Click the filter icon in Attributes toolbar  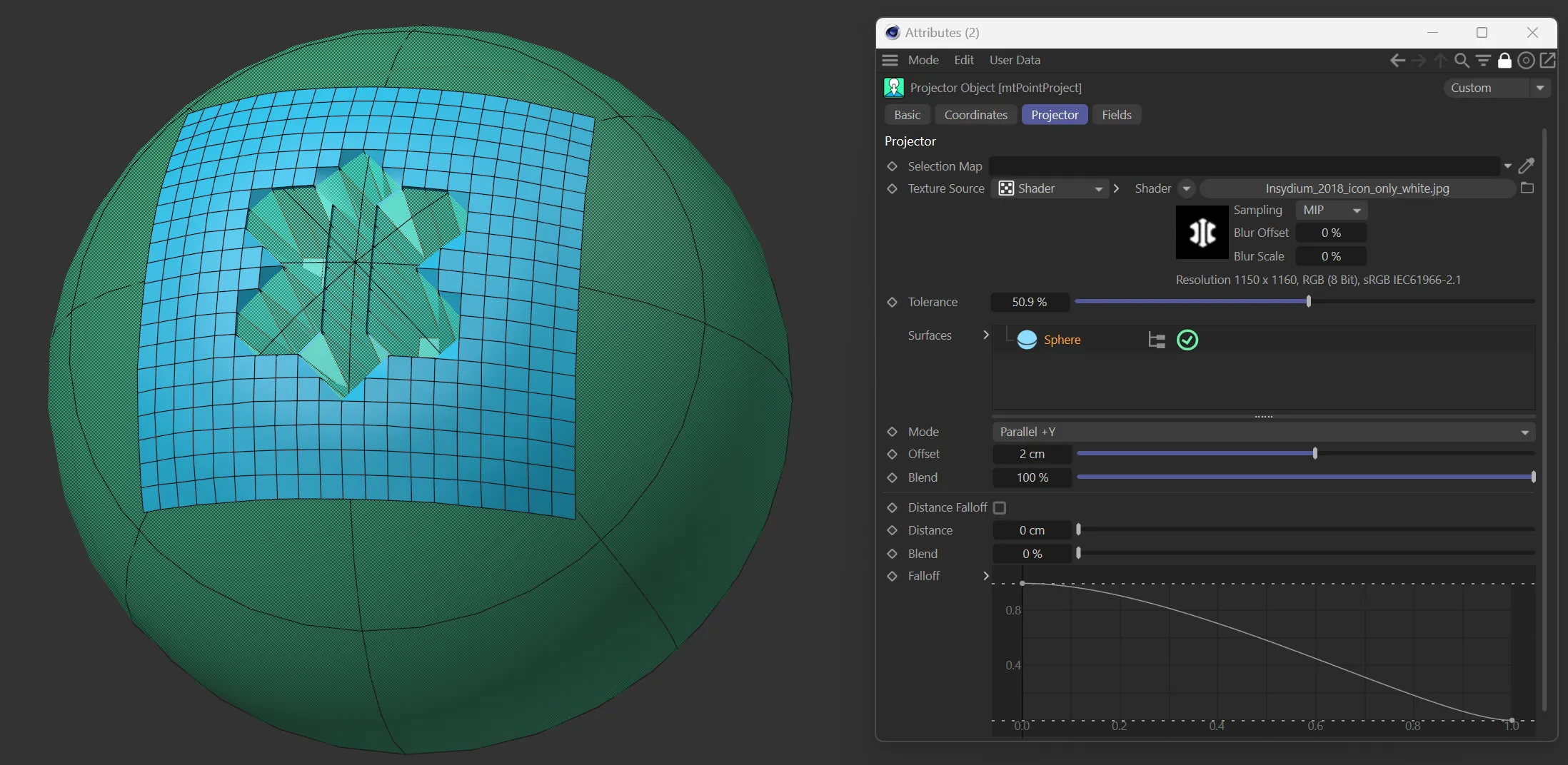click(x=1483, y=61)
